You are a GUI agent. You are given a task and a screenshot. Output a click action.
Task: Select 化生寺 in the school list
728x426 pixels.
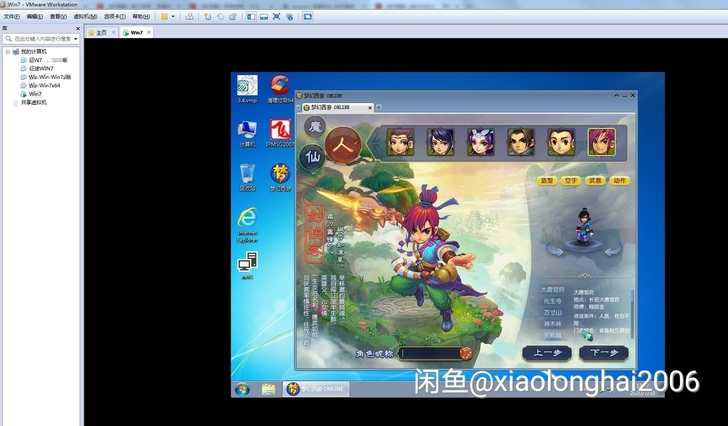point(552,300)
